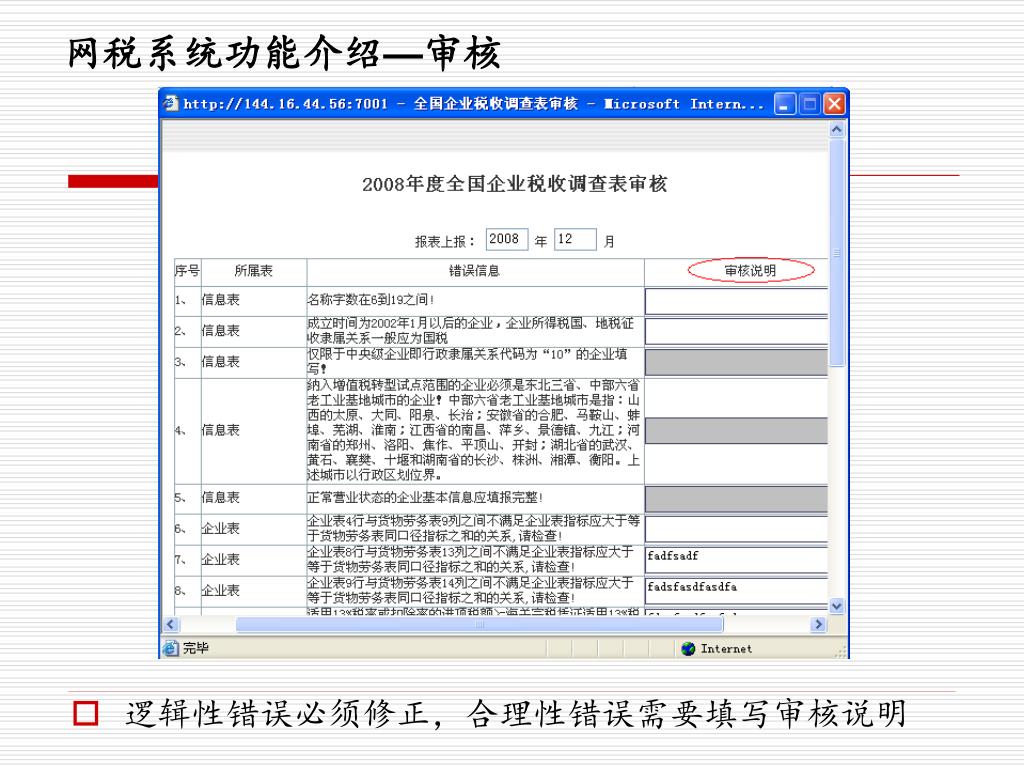This screenshot has height=768, width=1024.
Task: Click the 审核说明 column header
Action: (x=750, y=270)
